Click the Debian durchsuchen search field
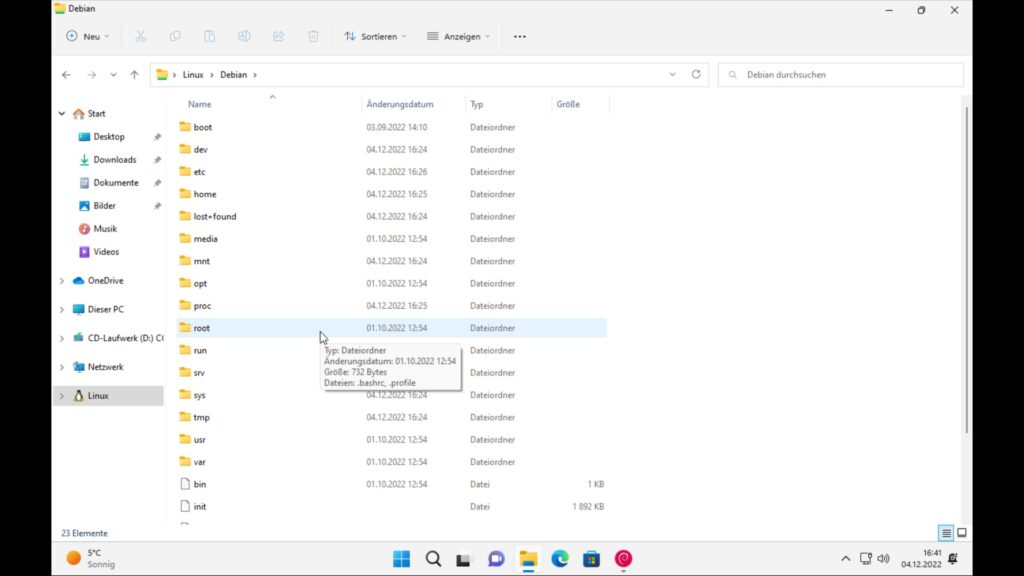This screenshot has height=576, width=1024. (840, 74)
